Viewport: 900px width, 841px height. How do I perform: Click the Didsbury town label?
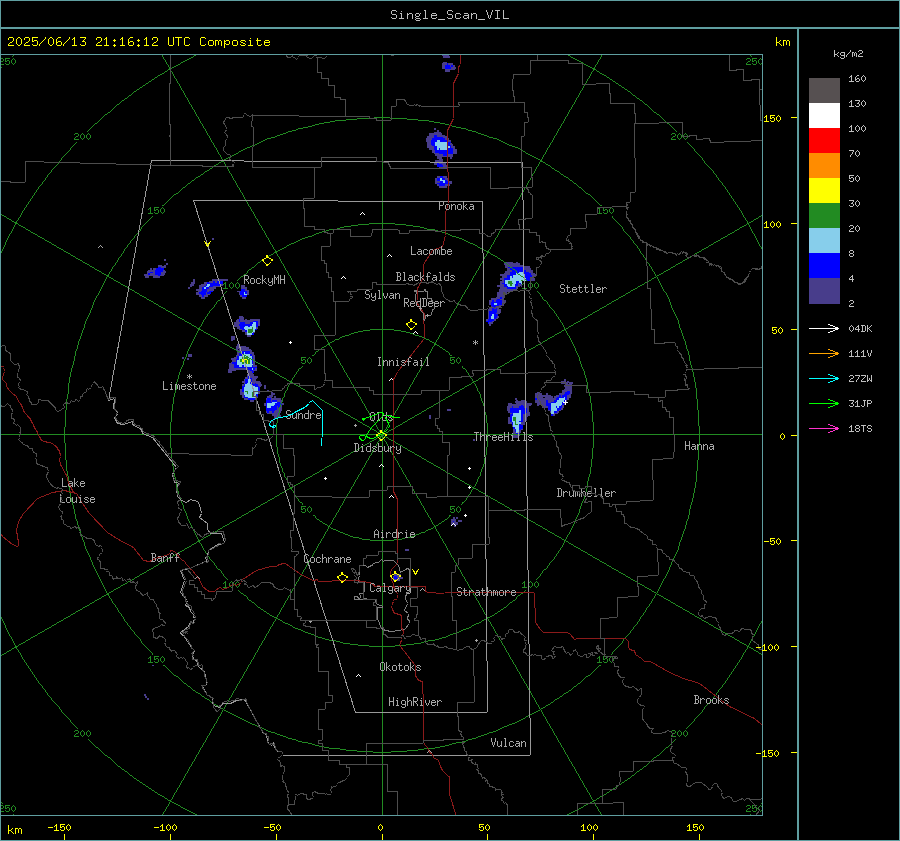pyautogui.click(x=377, y=448)
